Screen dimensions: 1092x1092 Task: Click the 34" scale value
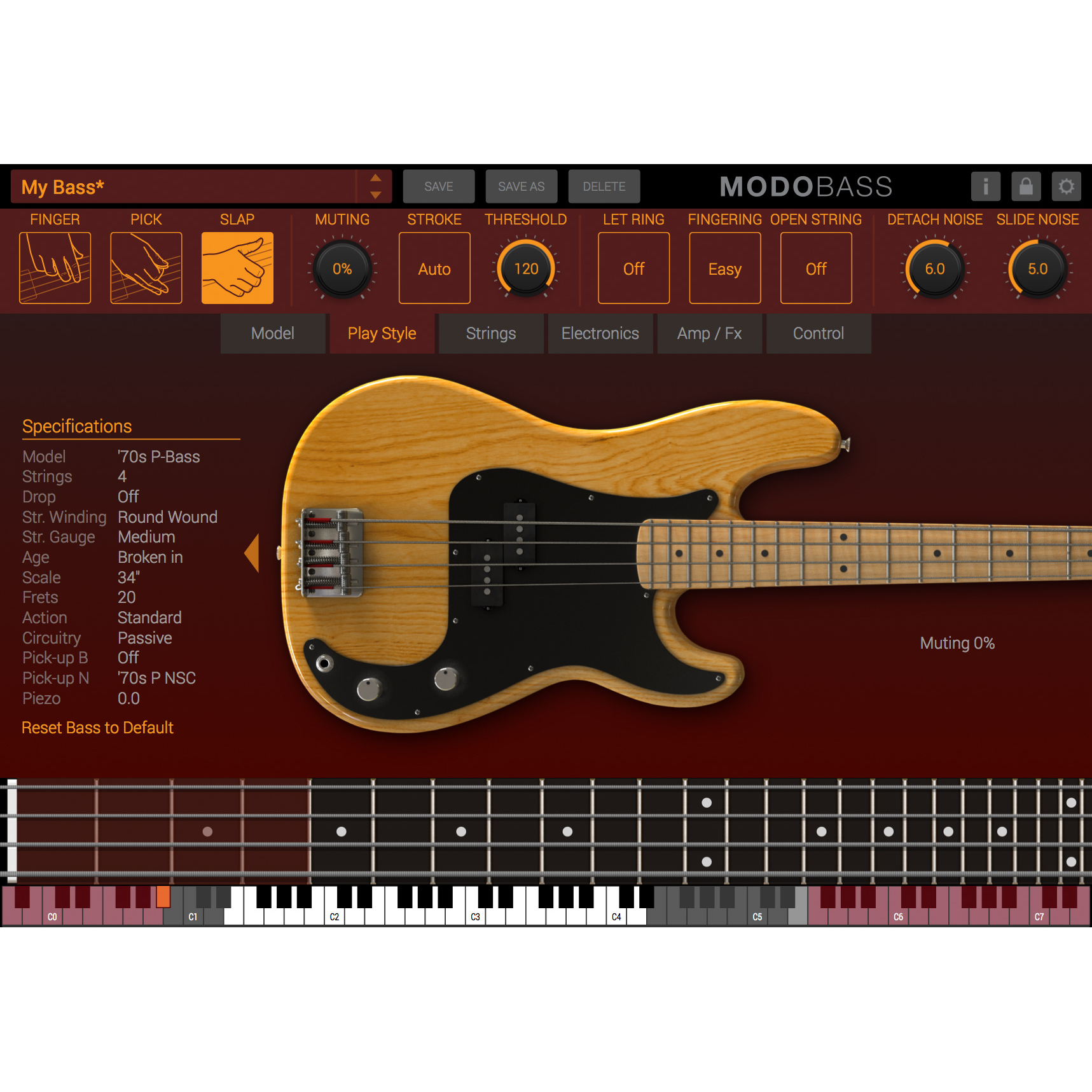pyautogui.click(x=128, y=577)
